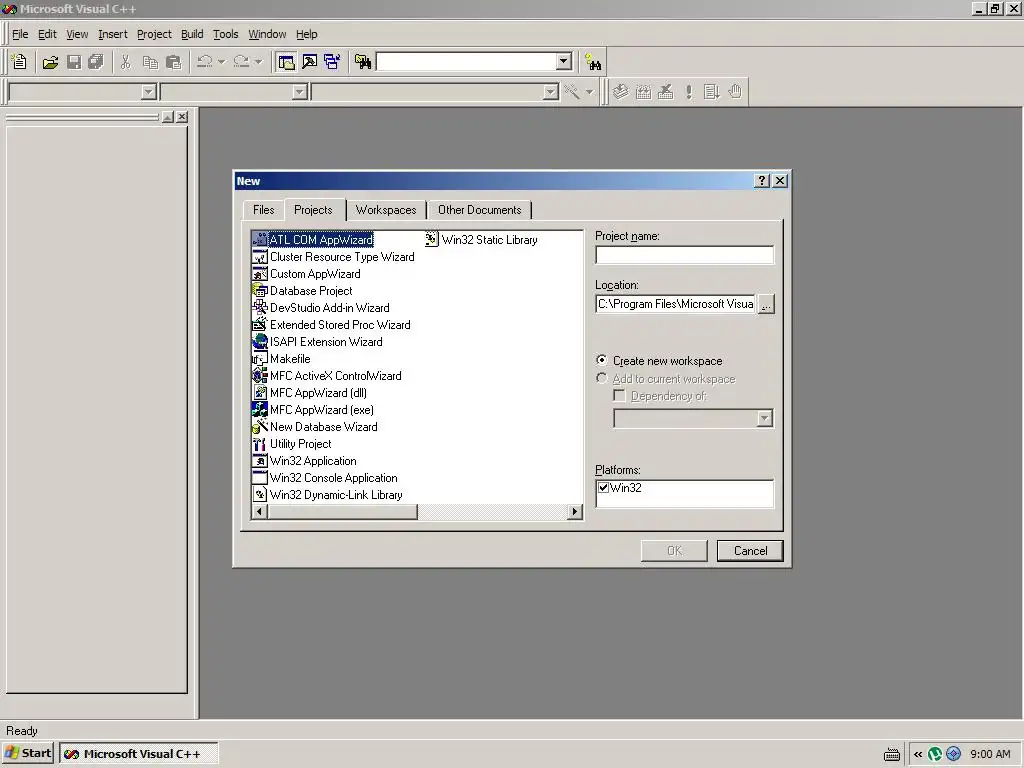
Task: Open the Window List toolbar icon
Action: [x=332, y=62]
